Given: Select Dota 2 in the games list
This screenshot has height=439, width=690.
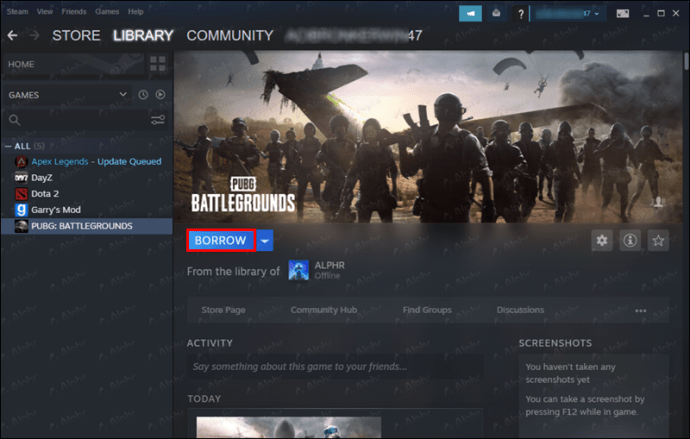Looking at the screenshot, I should [45, 194].
